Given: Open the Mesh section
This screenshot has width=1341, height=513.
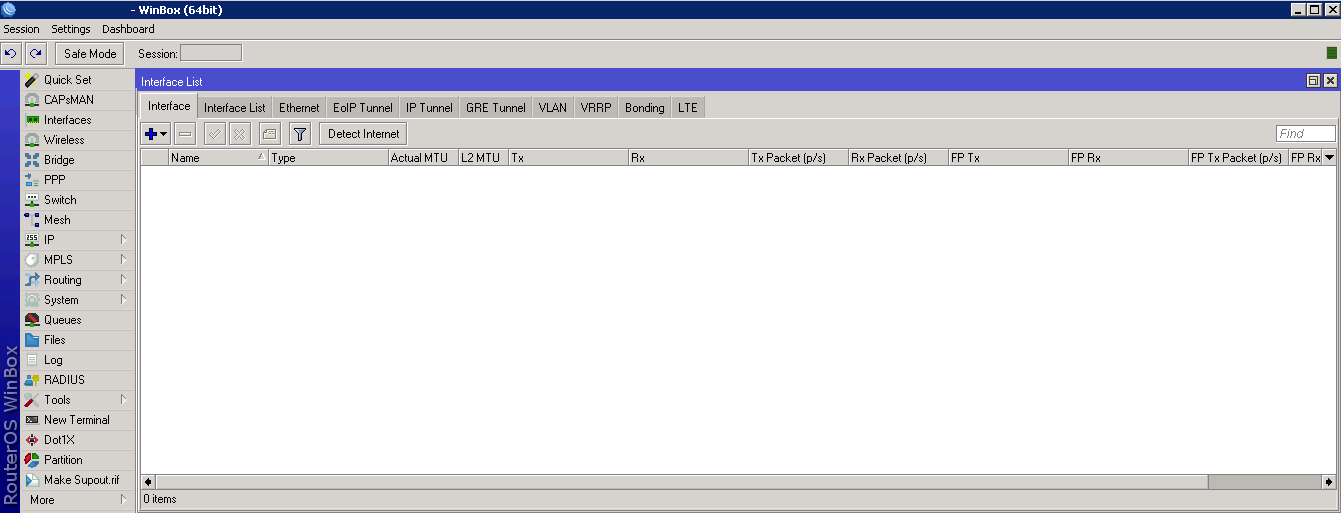Looking at the screenshot, I should click(78, 220).
